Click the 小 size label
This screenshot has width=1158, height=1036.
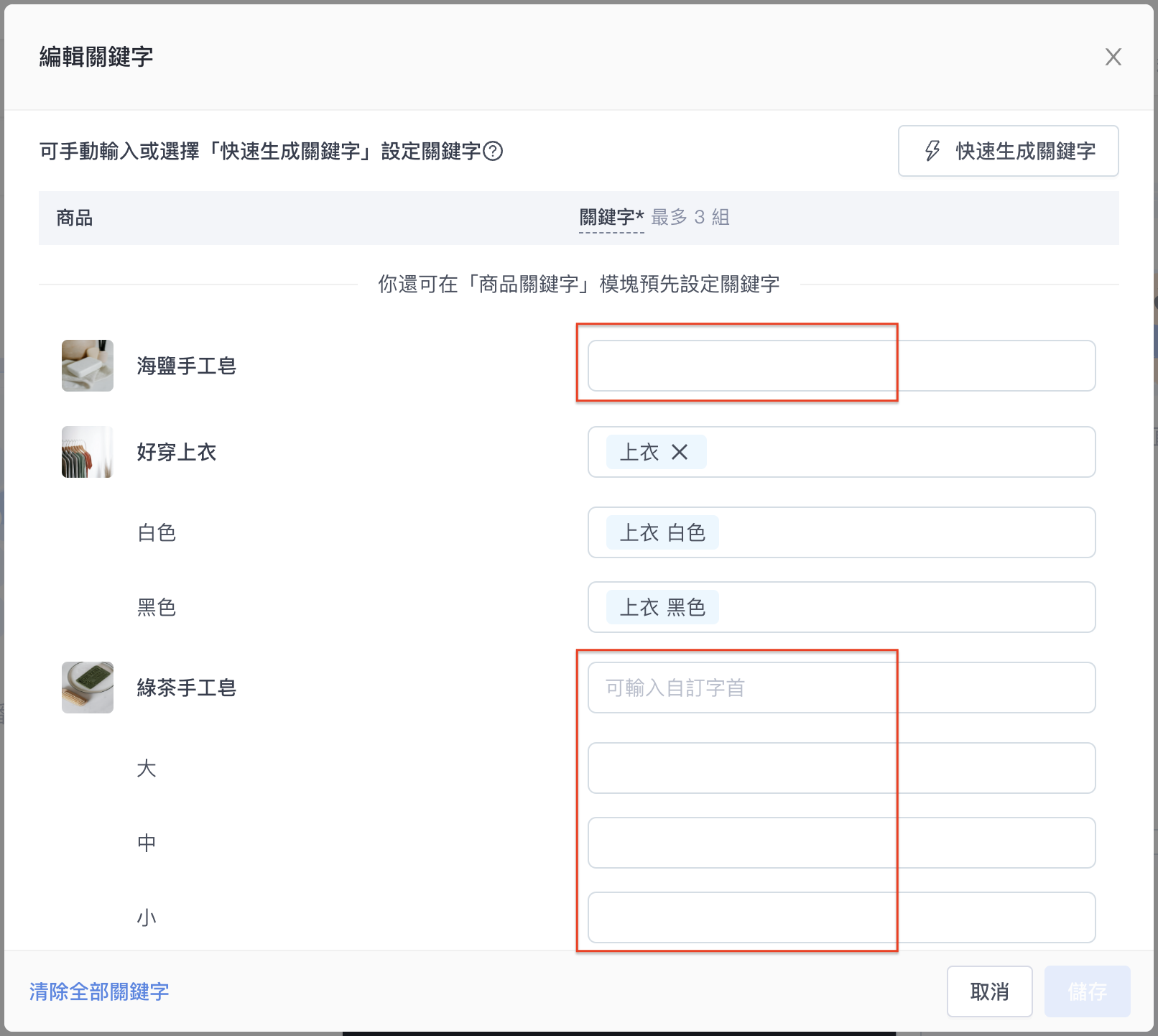(x=147, y=917)
